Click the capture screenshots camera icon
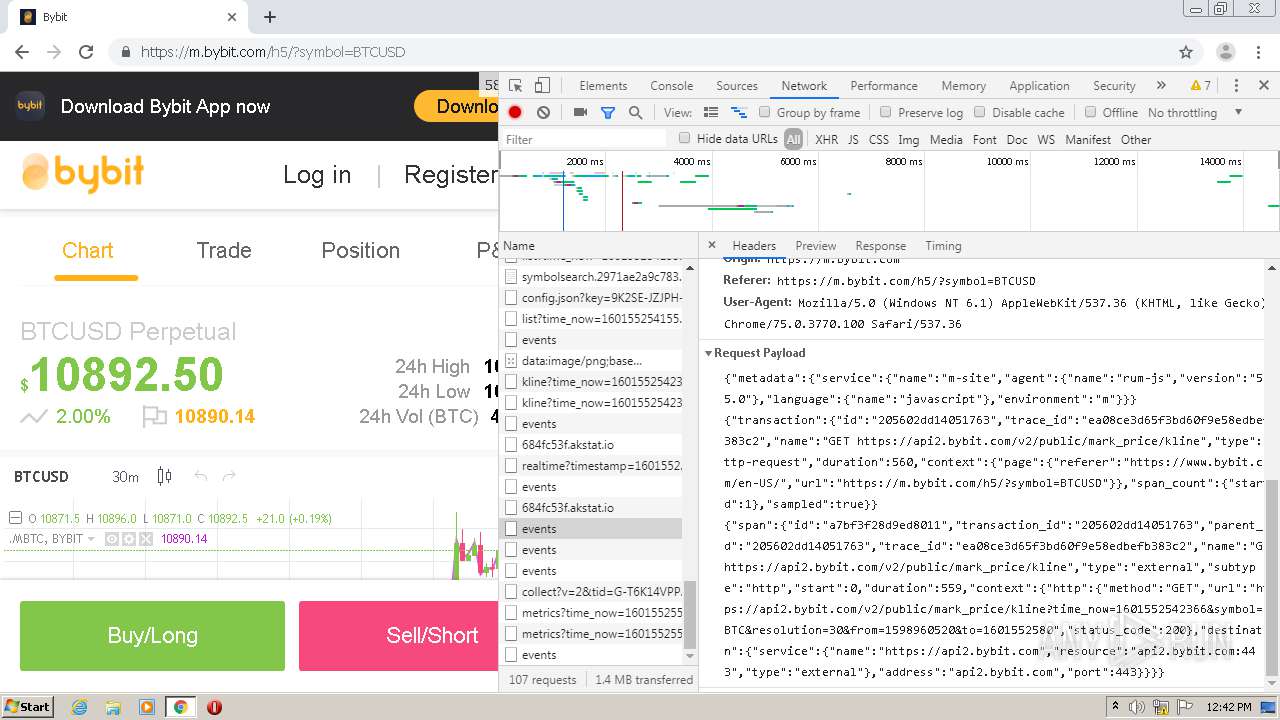This screenshot has height=720, width=1280. 580,113
